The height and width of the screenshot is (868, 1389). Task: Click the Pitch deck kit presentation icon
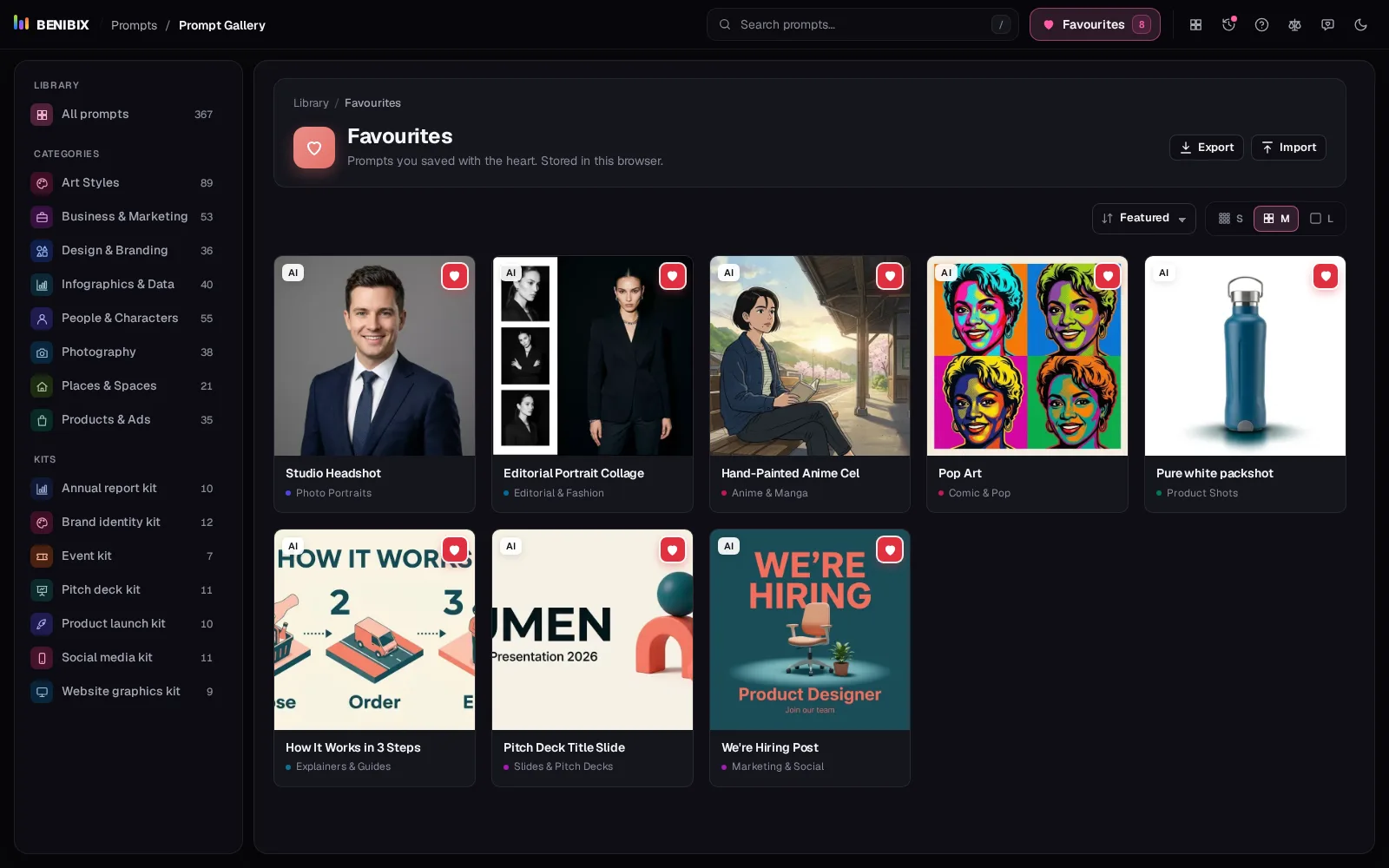(x=42, y=590)
